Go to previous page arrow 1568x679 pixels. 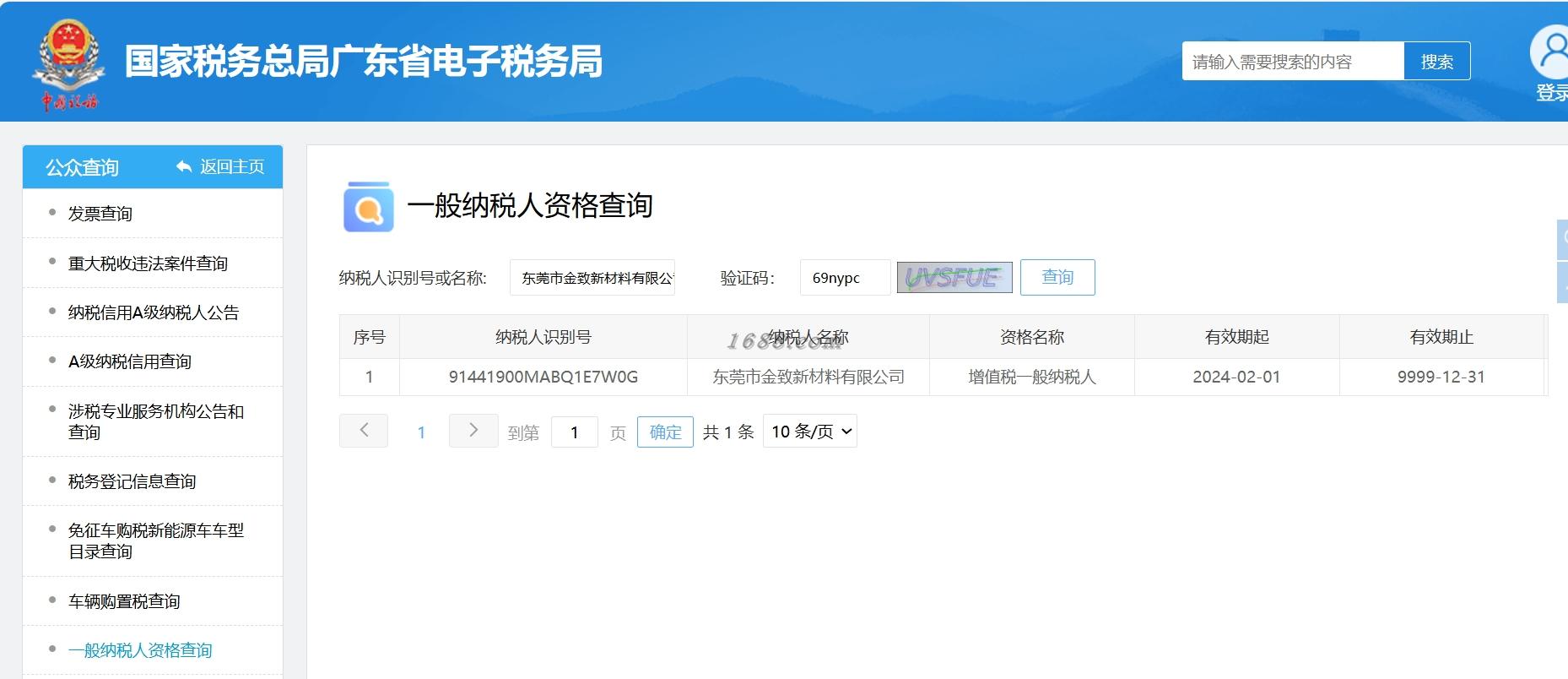coord(364,431)
